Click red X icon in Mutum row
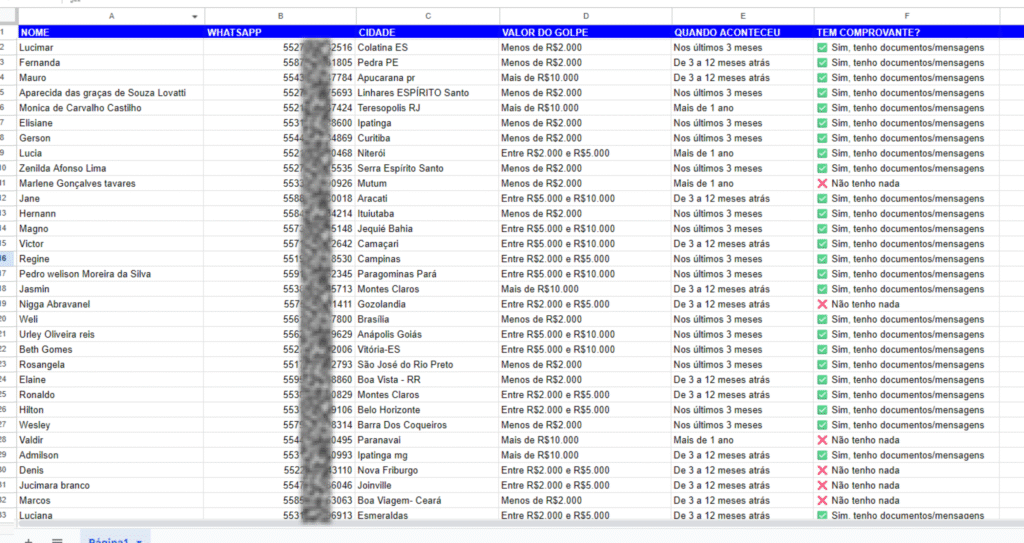Image resolution: width=1024 pixels, height=543 pixels. pyautogui.click(x=822, y=183)
